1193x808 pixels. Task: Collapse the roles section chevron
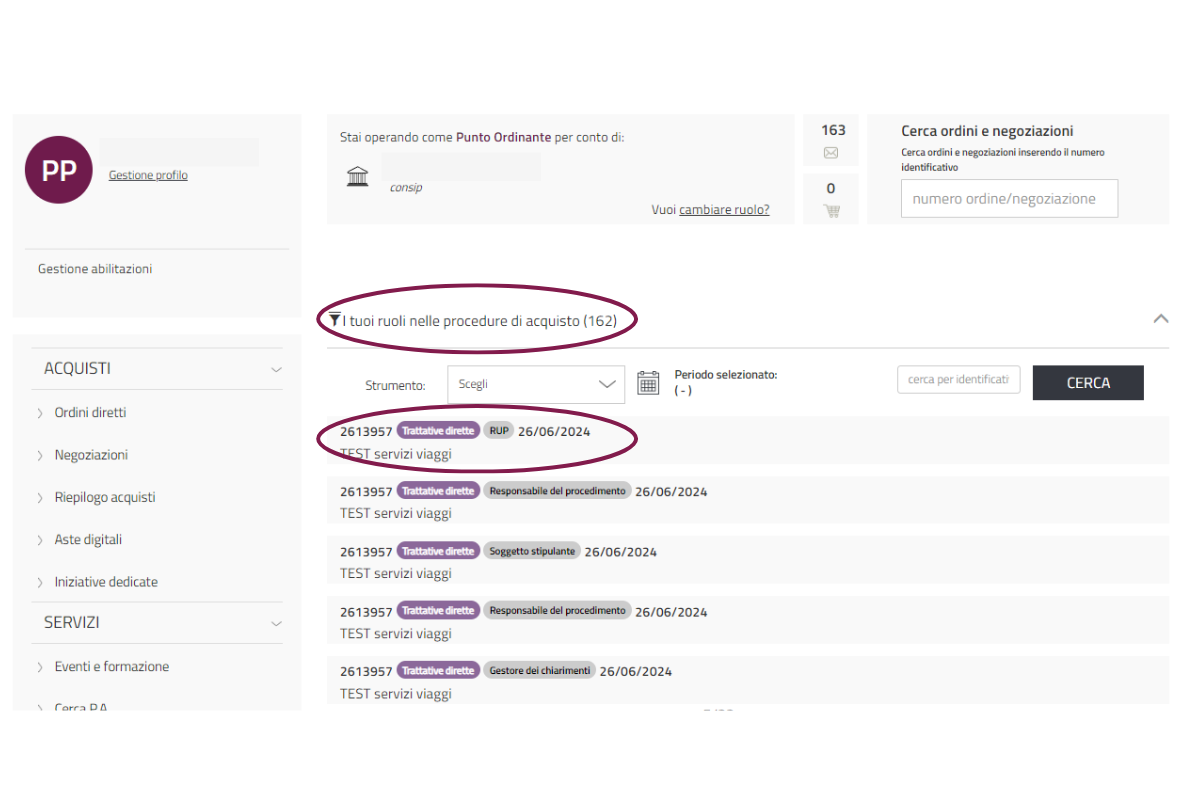click(1160, 319)
